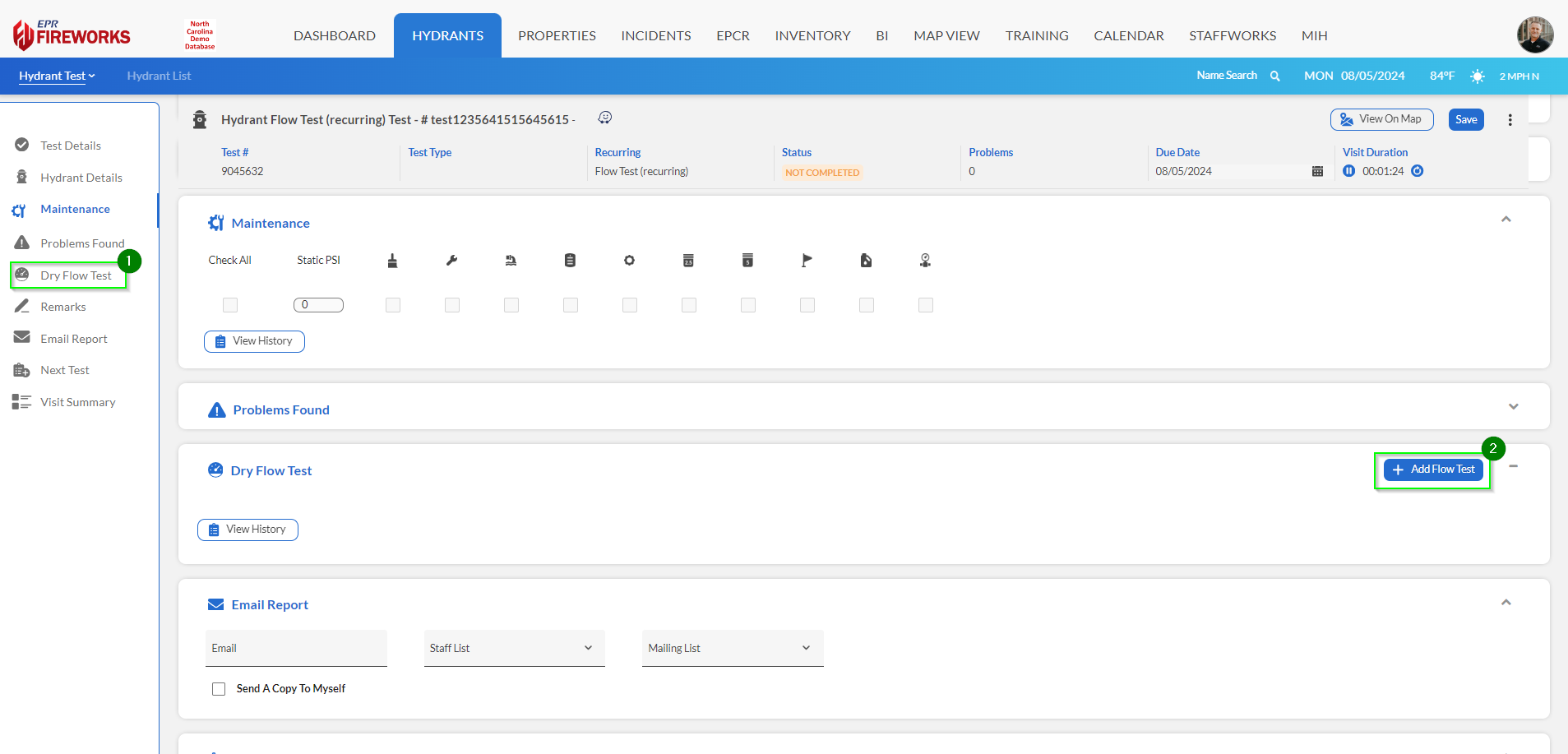Click the flag maintenance icon
Image resolution: width=1568 pixels, height=754 pixels.
coord(807,261)
